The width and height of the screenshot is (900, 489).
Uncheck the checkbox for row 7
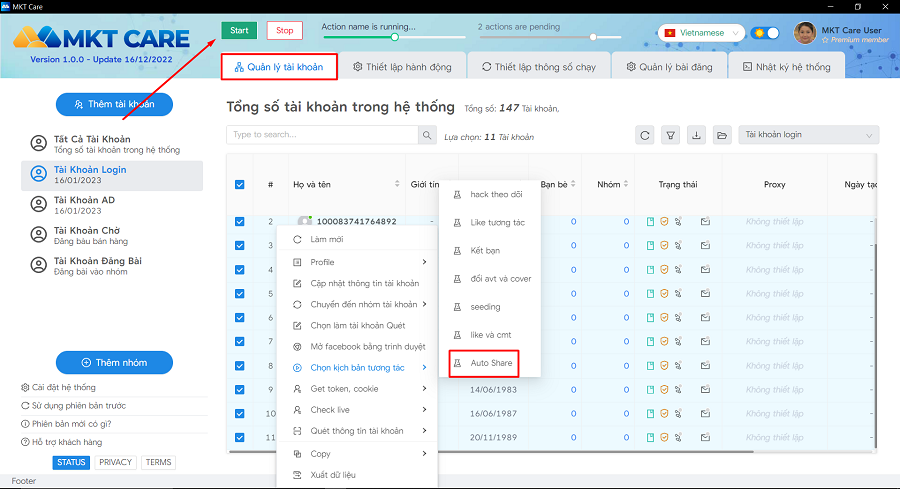click(240, 341)
